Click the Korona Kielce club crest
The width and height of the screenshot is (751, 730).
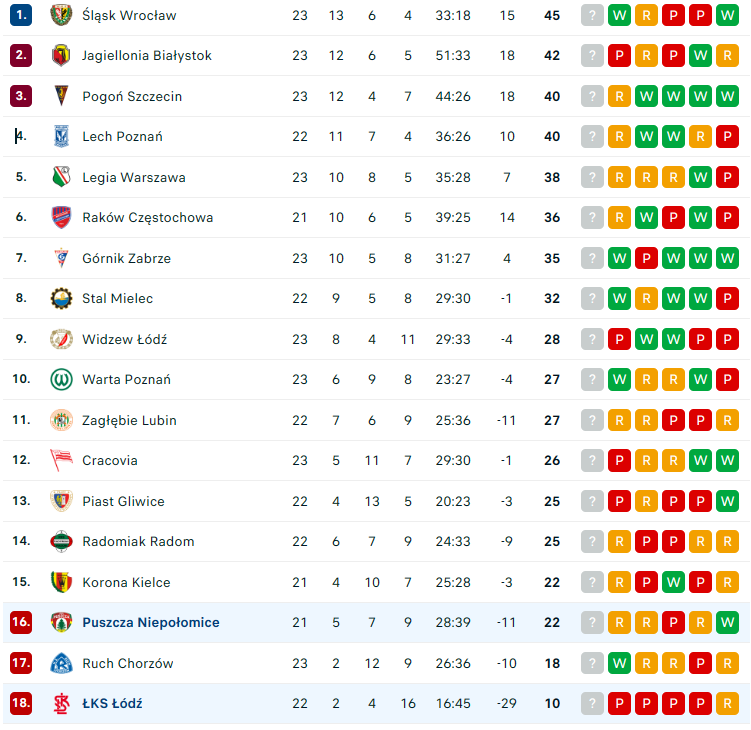click(x=62, y=582)
